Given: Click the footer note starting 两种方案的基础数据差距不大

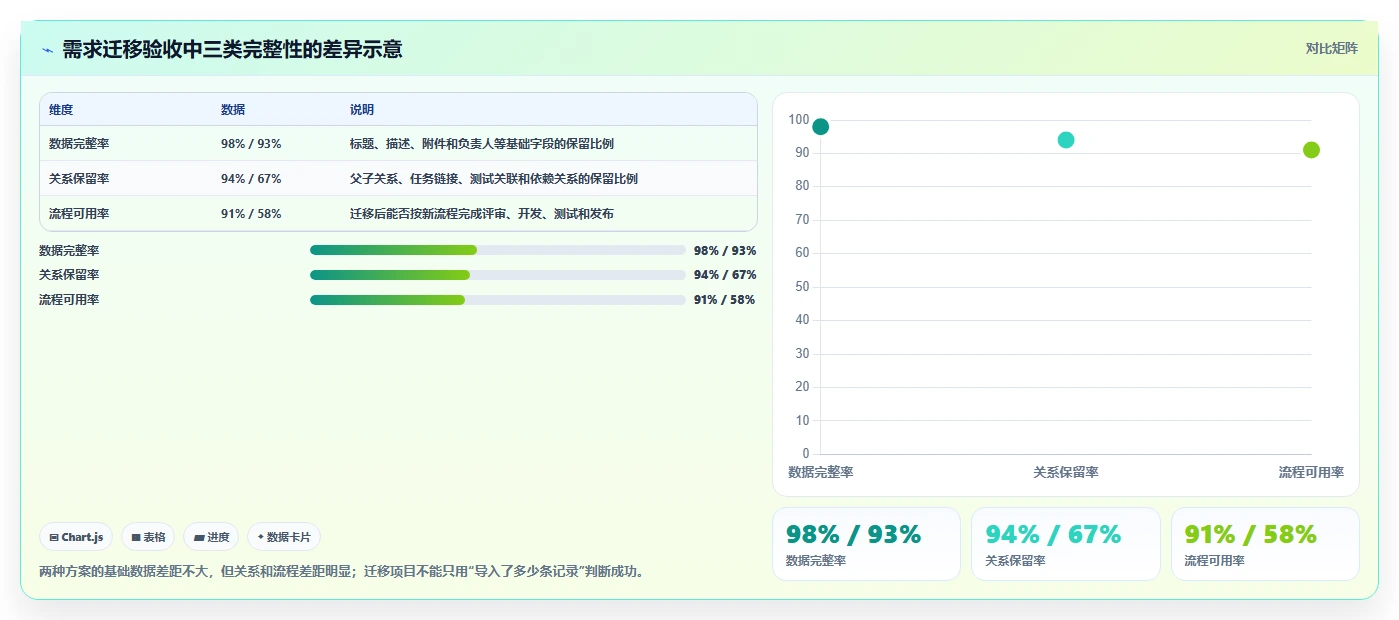Looking at the screenshot, I should tap(342, 572).
